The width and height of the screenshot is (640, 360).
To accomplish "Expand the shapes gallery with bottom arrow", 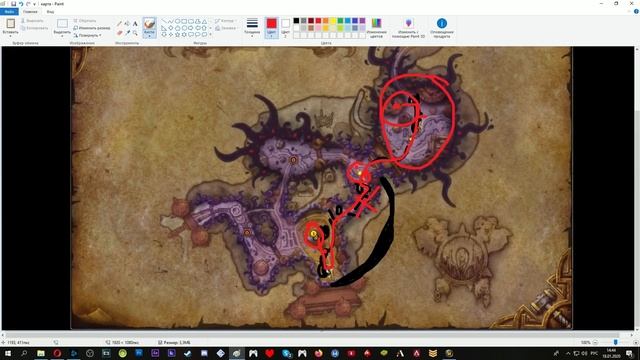I will click(211, 35).
